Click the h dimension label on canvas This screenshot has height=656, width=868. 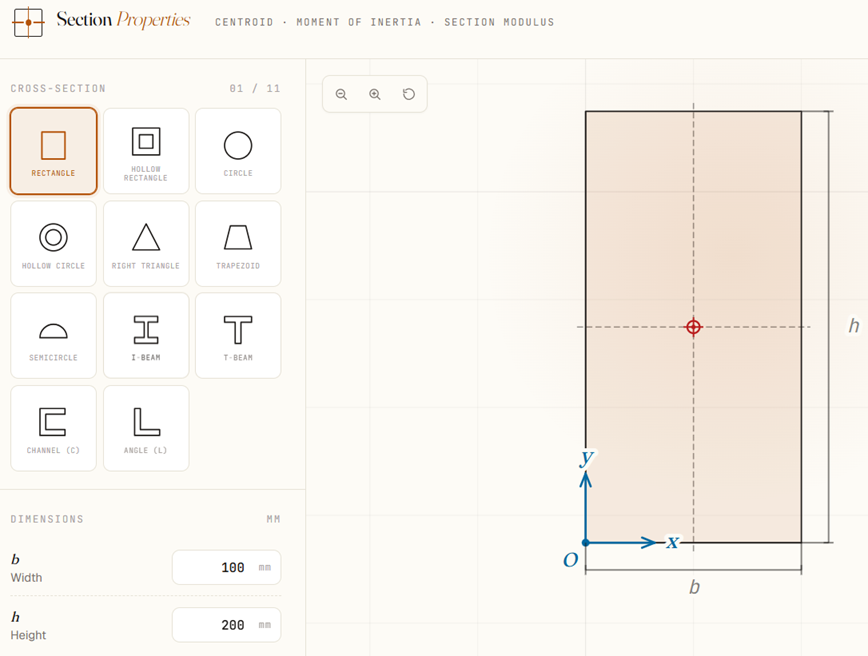click(x=854, y=326)
